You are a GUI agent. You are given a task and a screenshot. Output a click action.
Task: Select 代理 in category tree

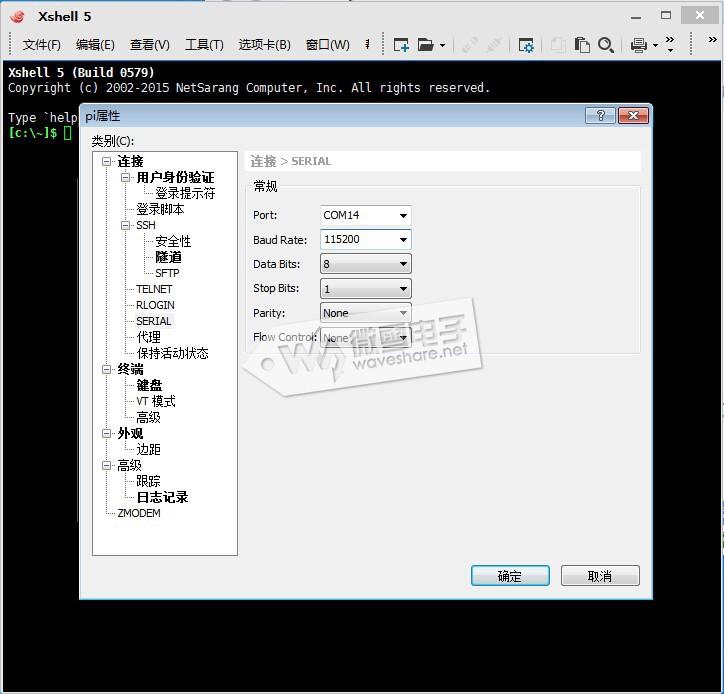(x=148, y=337)
